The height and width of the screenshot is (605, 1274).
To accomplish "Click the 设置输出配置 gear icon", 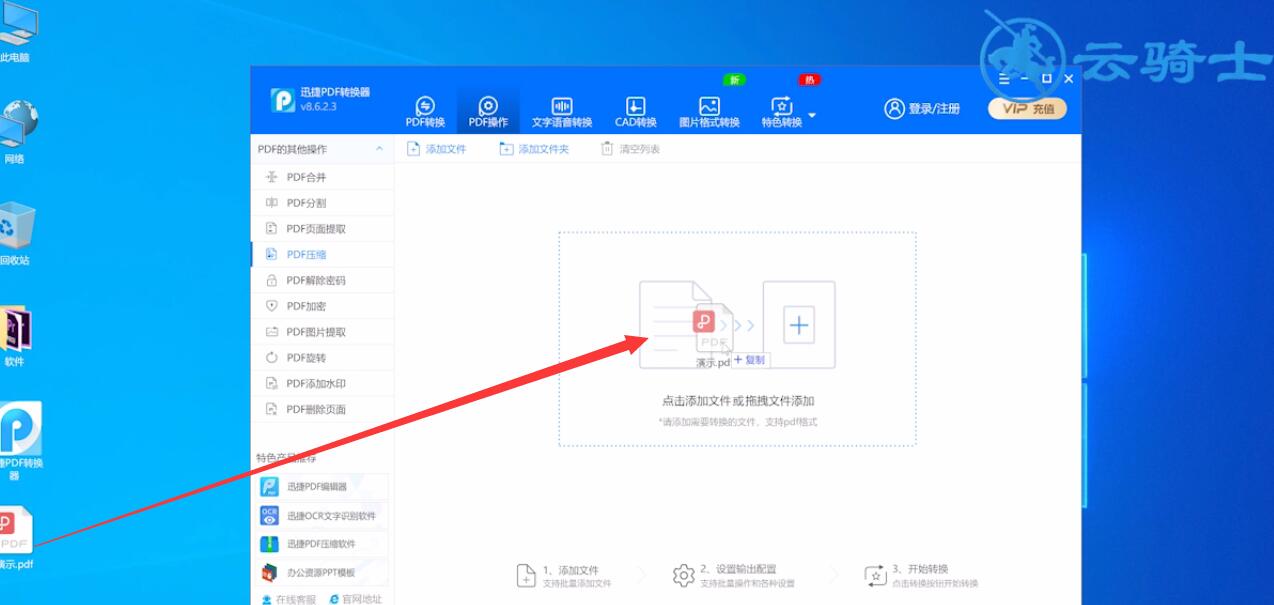I will (684, 575).
